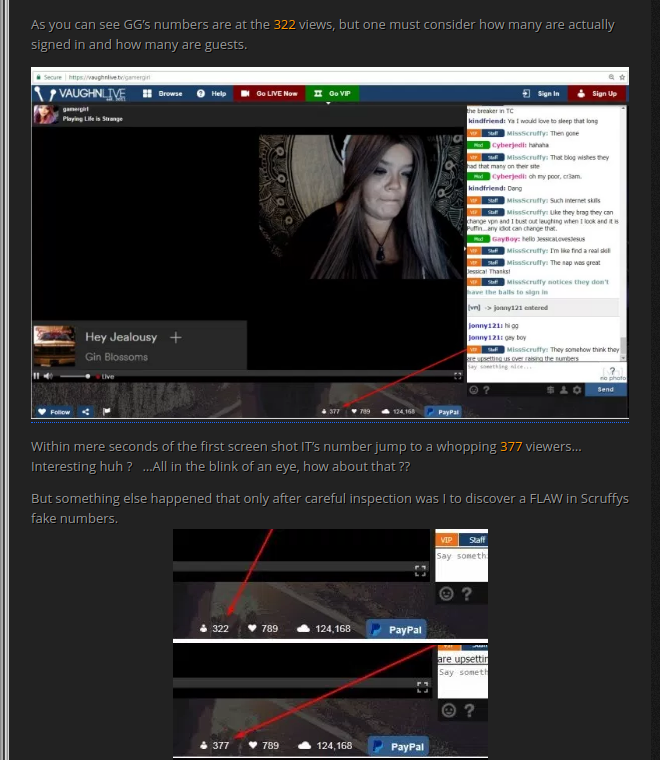This screenshot has height=760, width=660.
Task: Click the Follow heart button
Action: [54, 412]
